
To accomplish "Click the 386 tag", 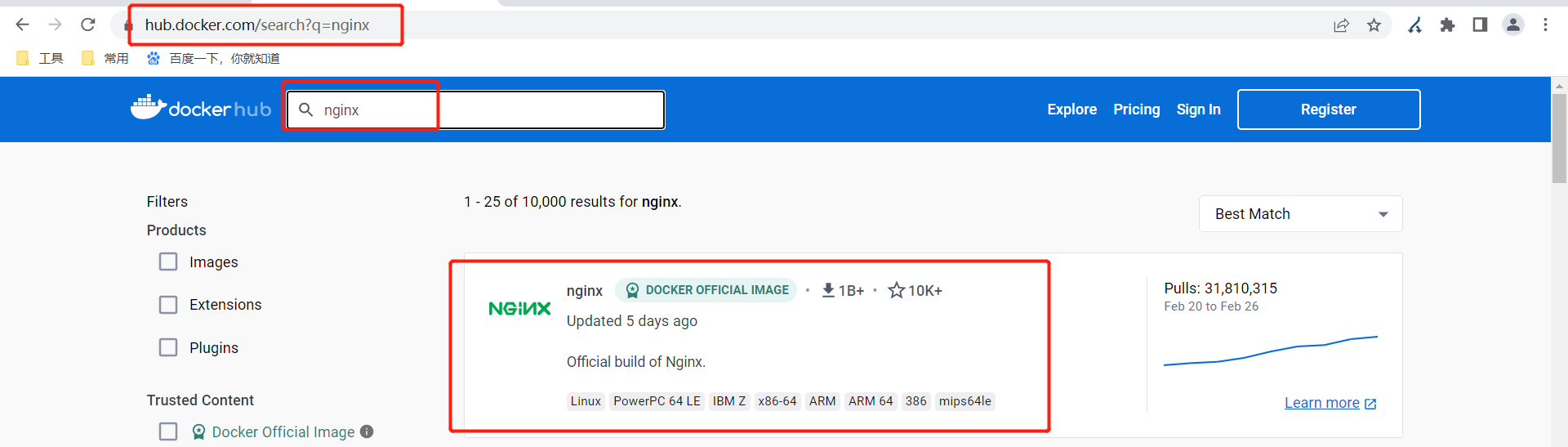I will [916, 401].
